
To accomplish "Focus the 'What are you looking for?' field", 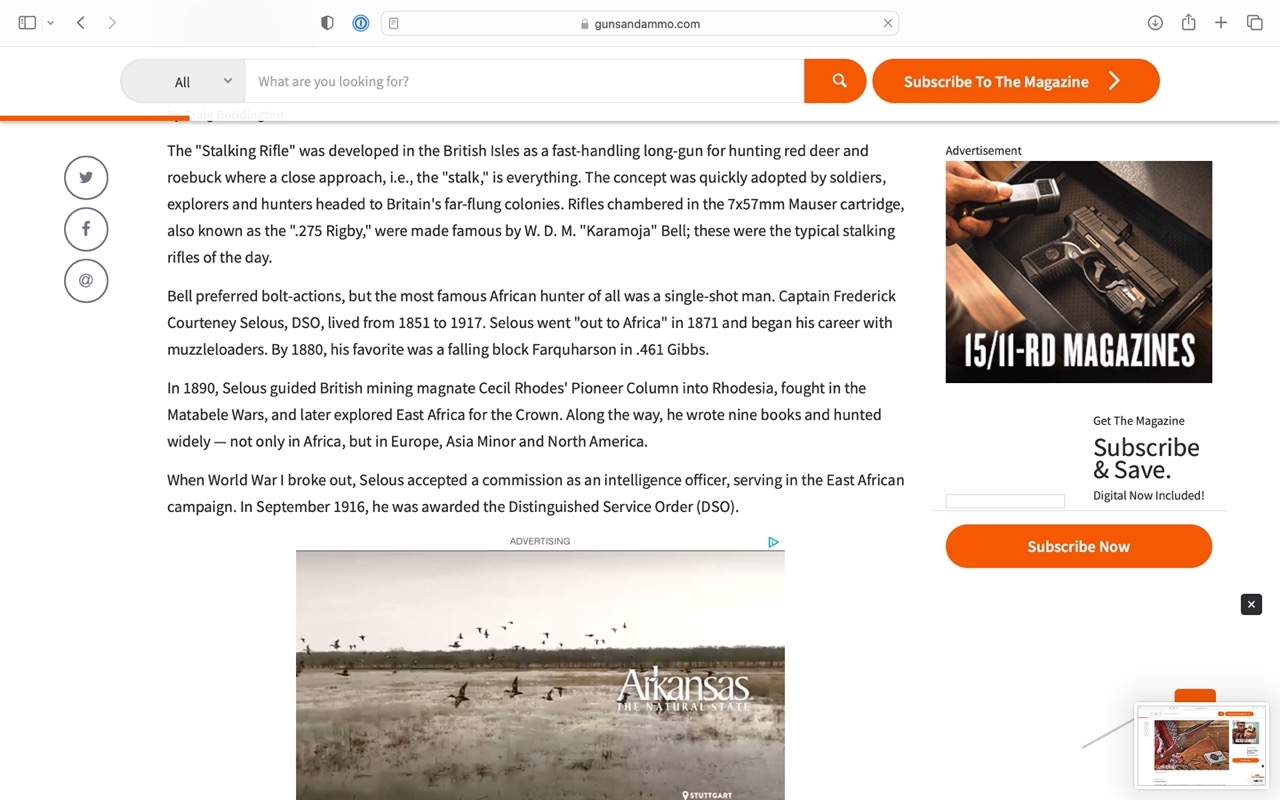I will coord(524,81).
